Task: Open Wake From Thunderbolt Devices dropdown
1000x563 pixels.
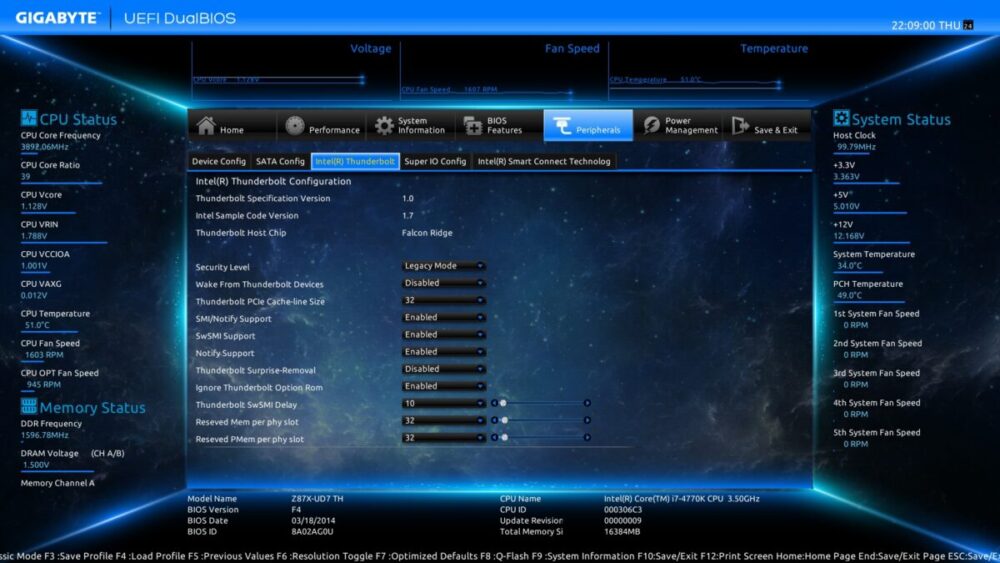Action: [443, 283]
